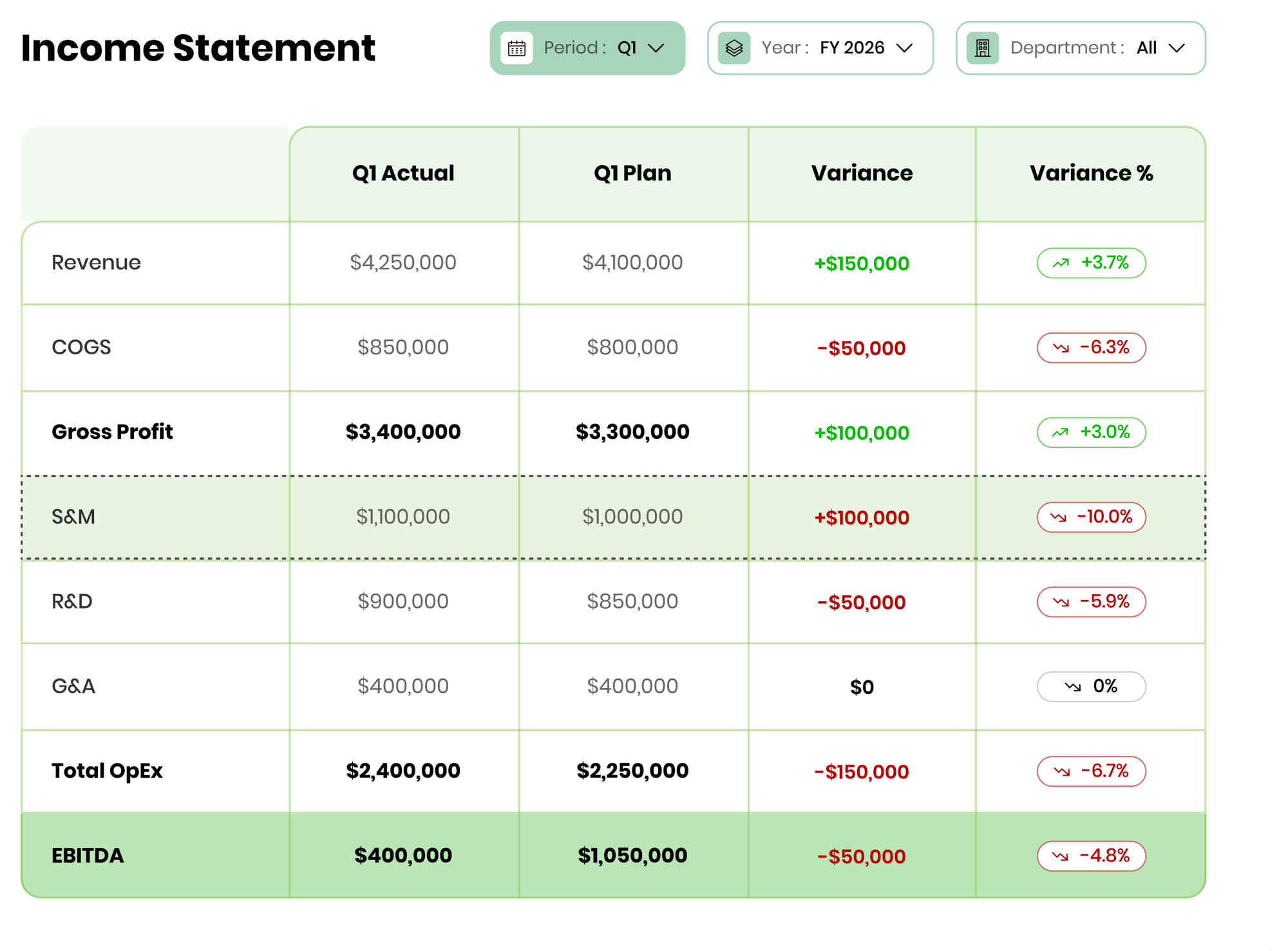Click the calendar icon in Period filter
Image resolution: width=1288 pixels, height=951 pixels.
(517, 48)
